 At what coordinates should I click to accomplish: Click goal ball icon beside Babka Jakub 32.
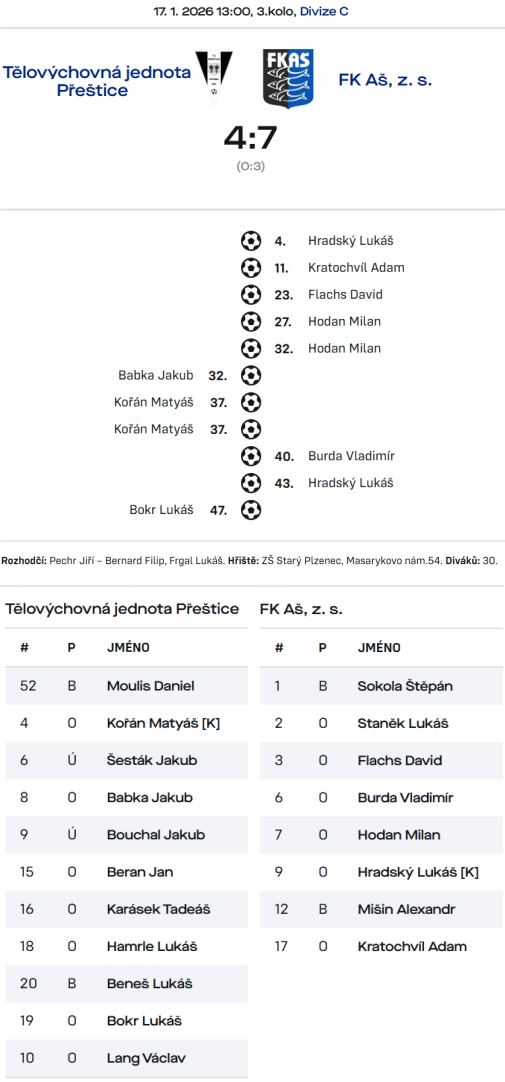pos(251,375)
